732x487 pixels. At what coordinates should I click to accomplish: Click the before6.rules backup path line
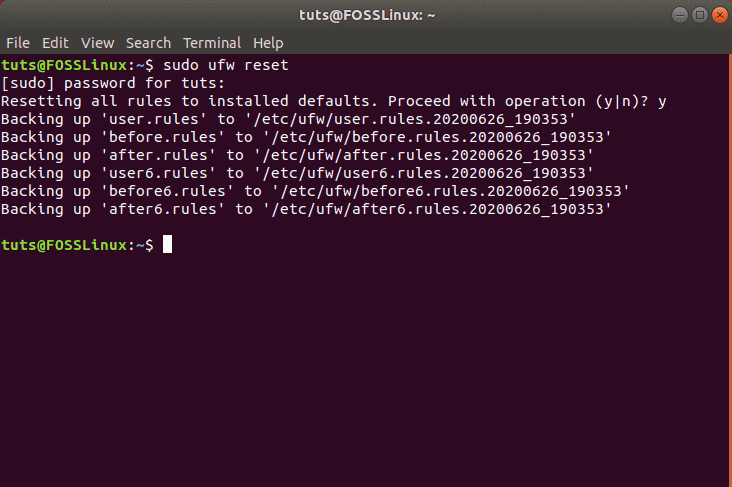click(x=316, y=191)
